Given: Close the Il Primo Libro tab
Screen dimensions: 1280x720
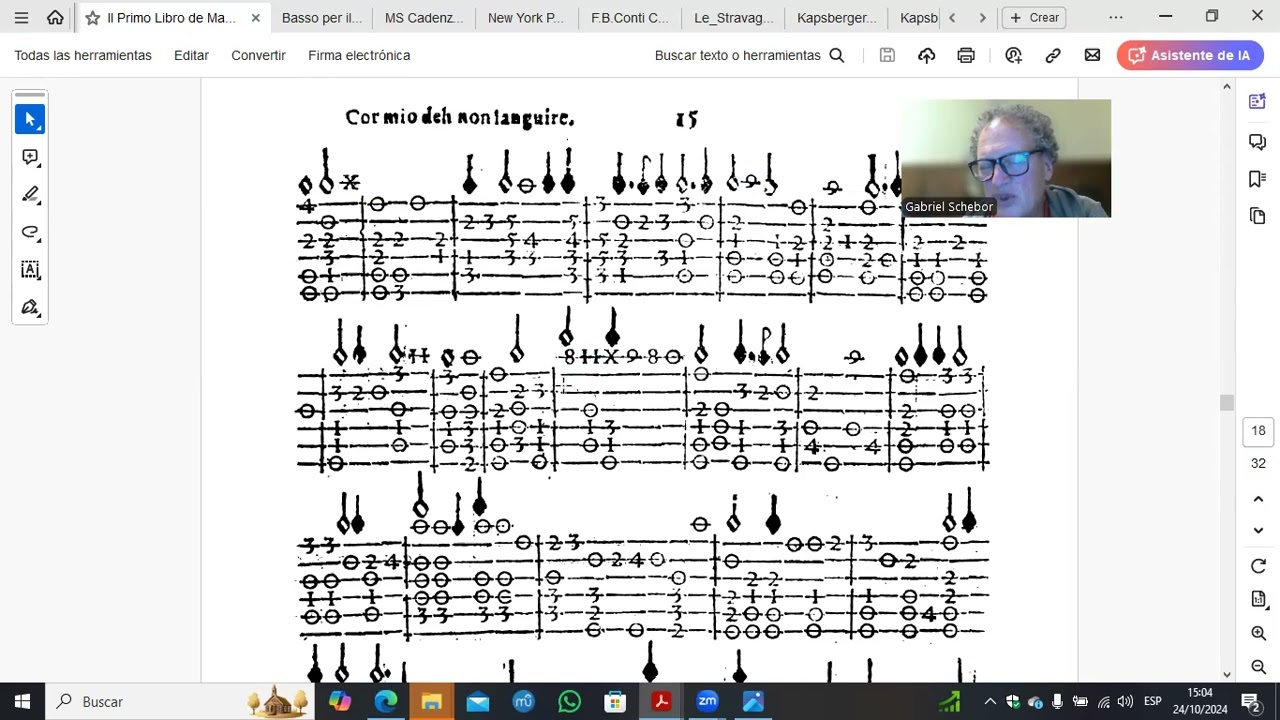Looking at the screenshot, I should (x=255, y=18).
